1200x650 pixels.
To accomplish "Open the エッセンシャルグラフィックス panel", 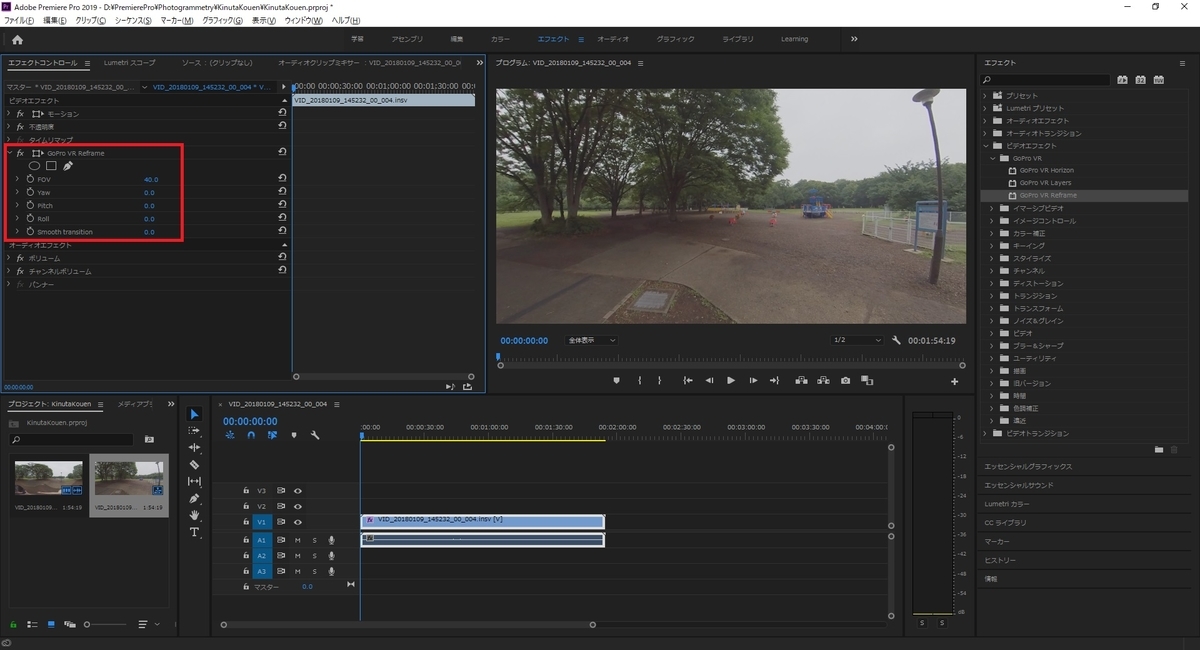I will (x=1028, y=466).
